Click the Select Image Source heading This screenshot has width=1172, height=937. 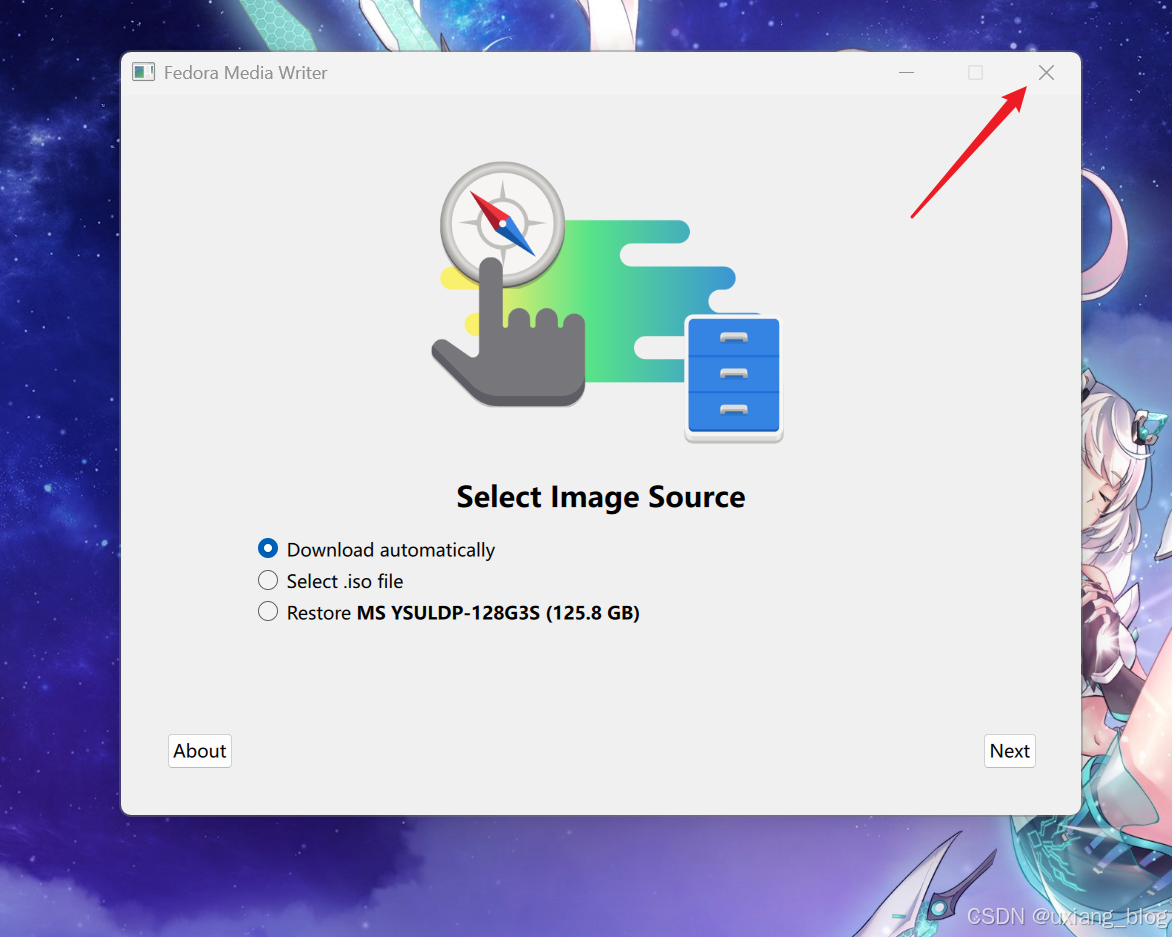pyautogui.click(x=601, y=497)
